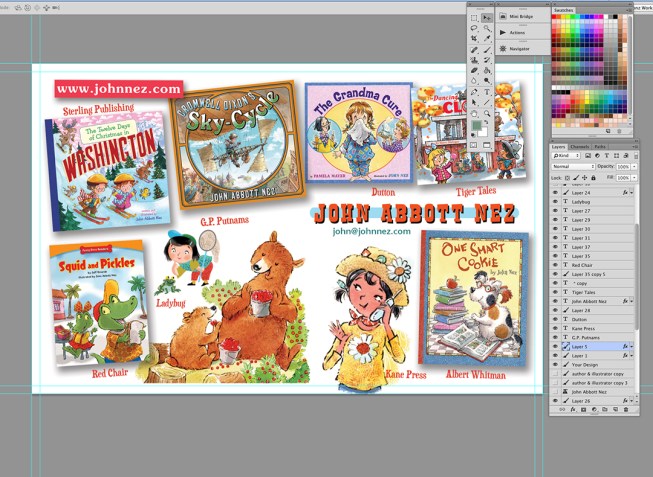653x477 pixels.
Task: Add layer style from bottom fx icon
Action: point(573,410)
